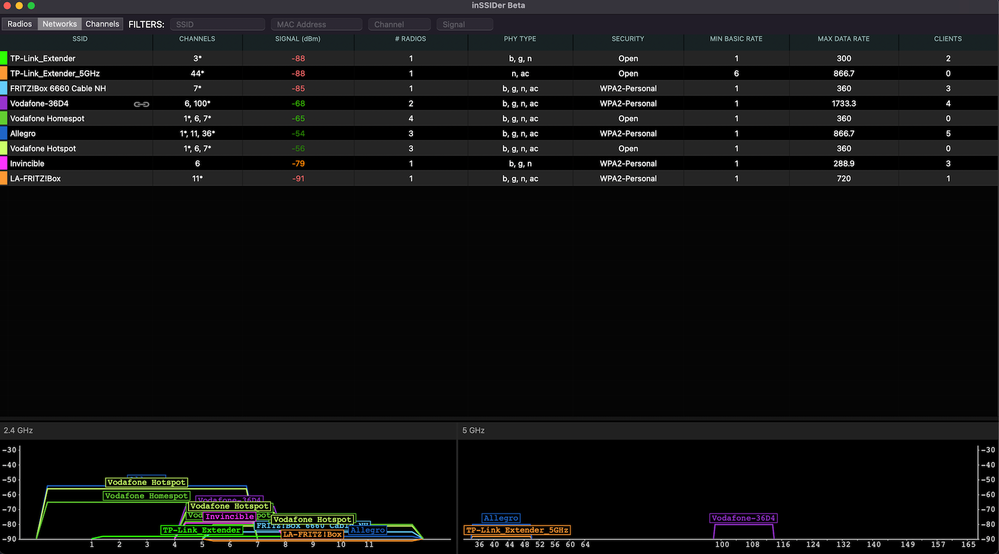Select the FRITZ!Box 6660 Cable NH row

(x=500, y=89)
